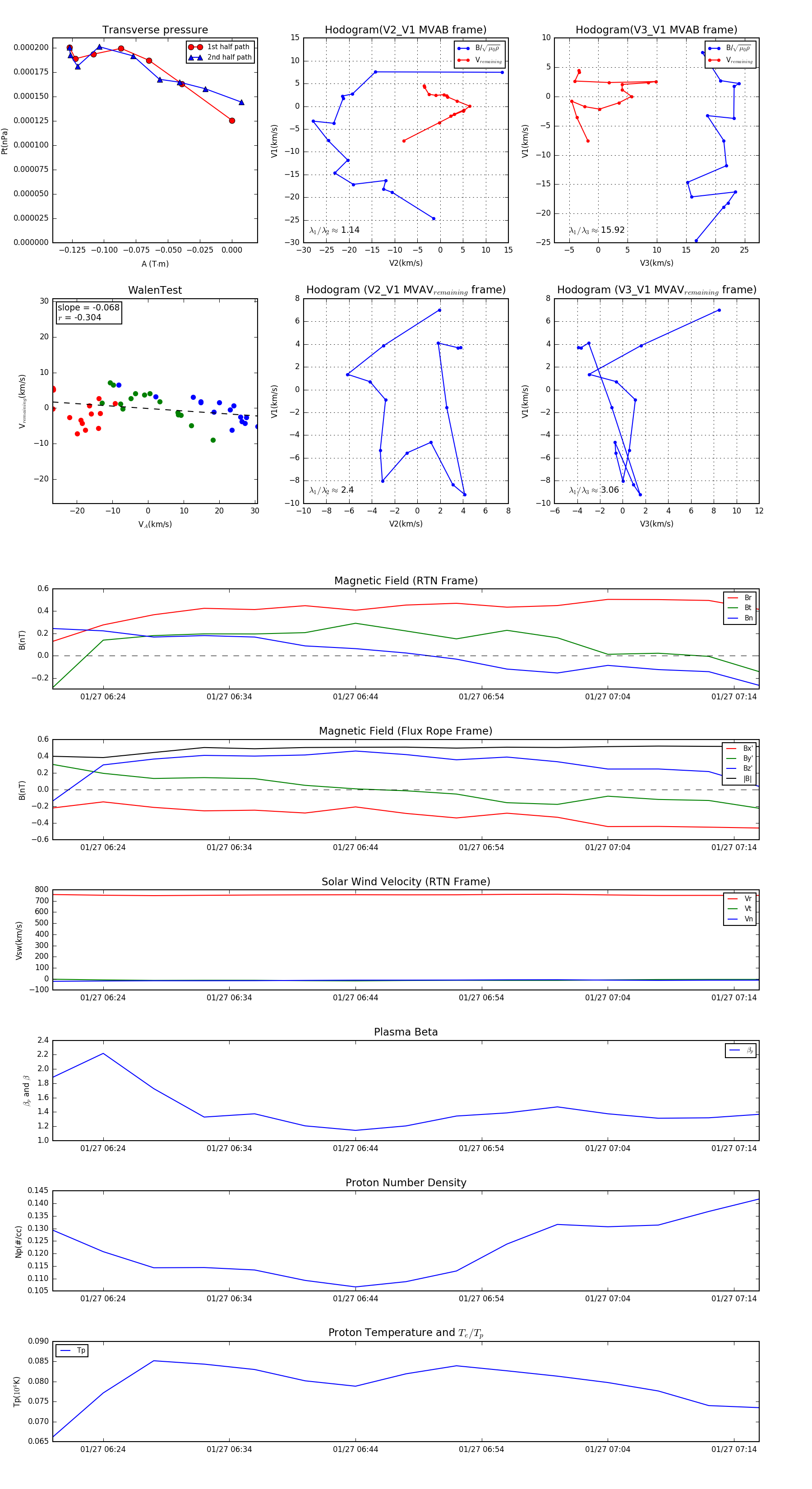
Task: Select the "2nd half path" legend entry
Action: pos(220,57)
